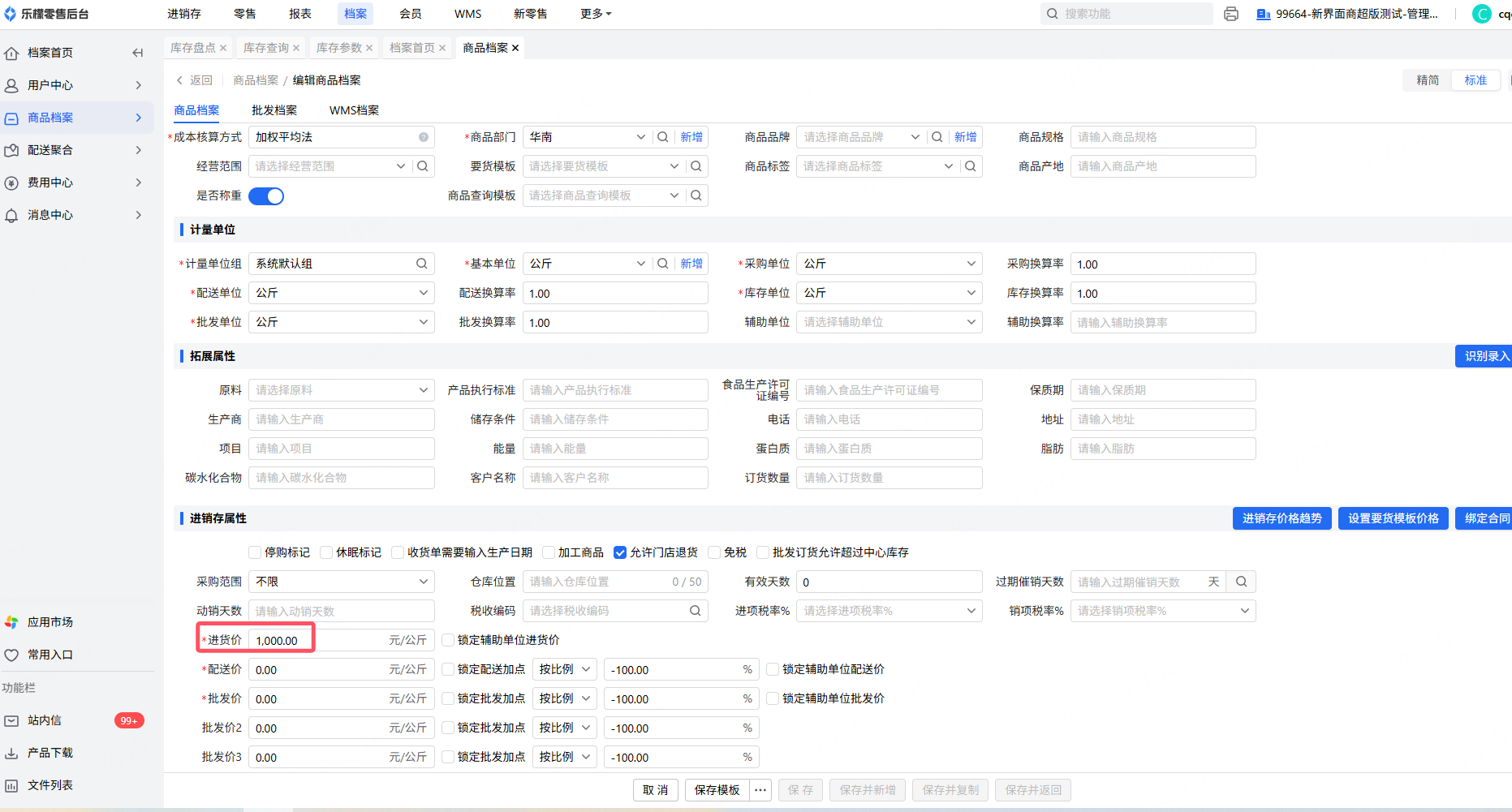1512x812 pixels.
Task: Click the search icon beside 商品品牌
Action: [937, 137]
